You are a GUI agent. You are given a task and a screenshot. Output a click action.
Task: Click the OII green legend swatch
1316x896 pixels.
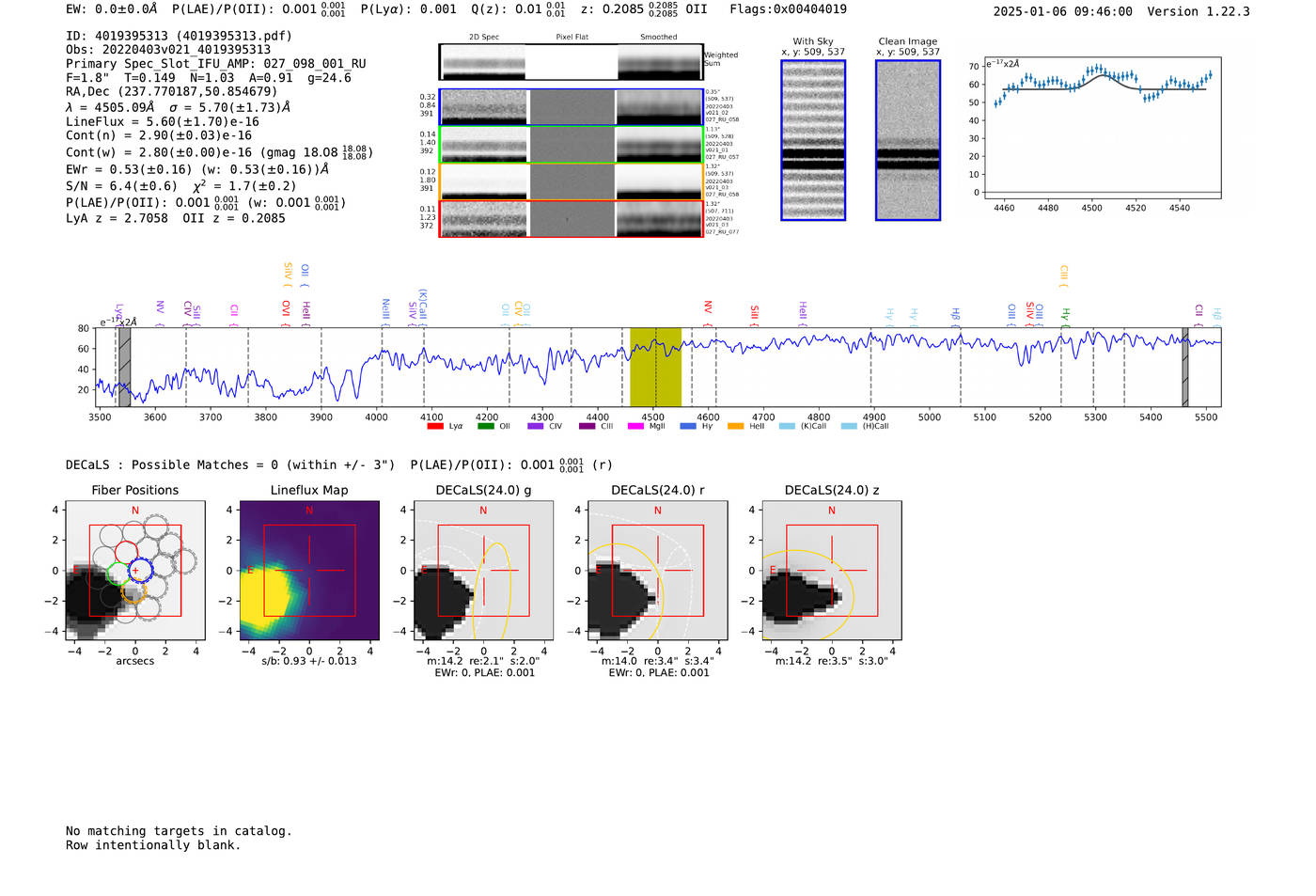(485, 426)
